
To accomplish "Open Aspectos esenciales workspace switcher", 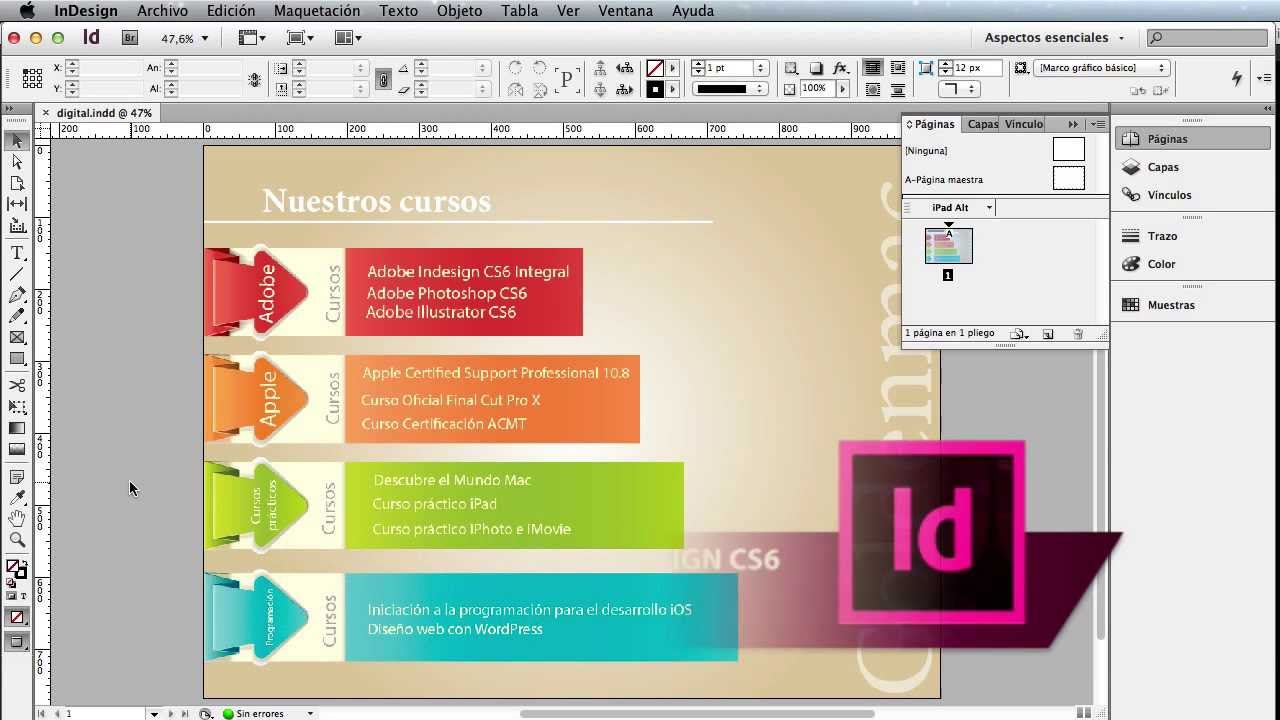I will [1055, 38].
